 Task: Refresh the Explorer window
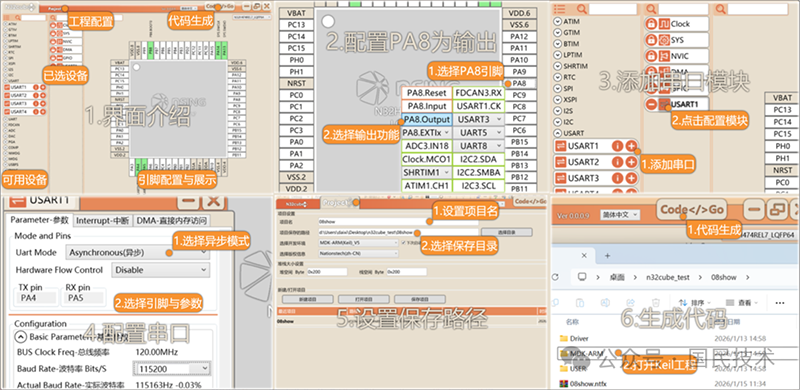tap(557, 277)
